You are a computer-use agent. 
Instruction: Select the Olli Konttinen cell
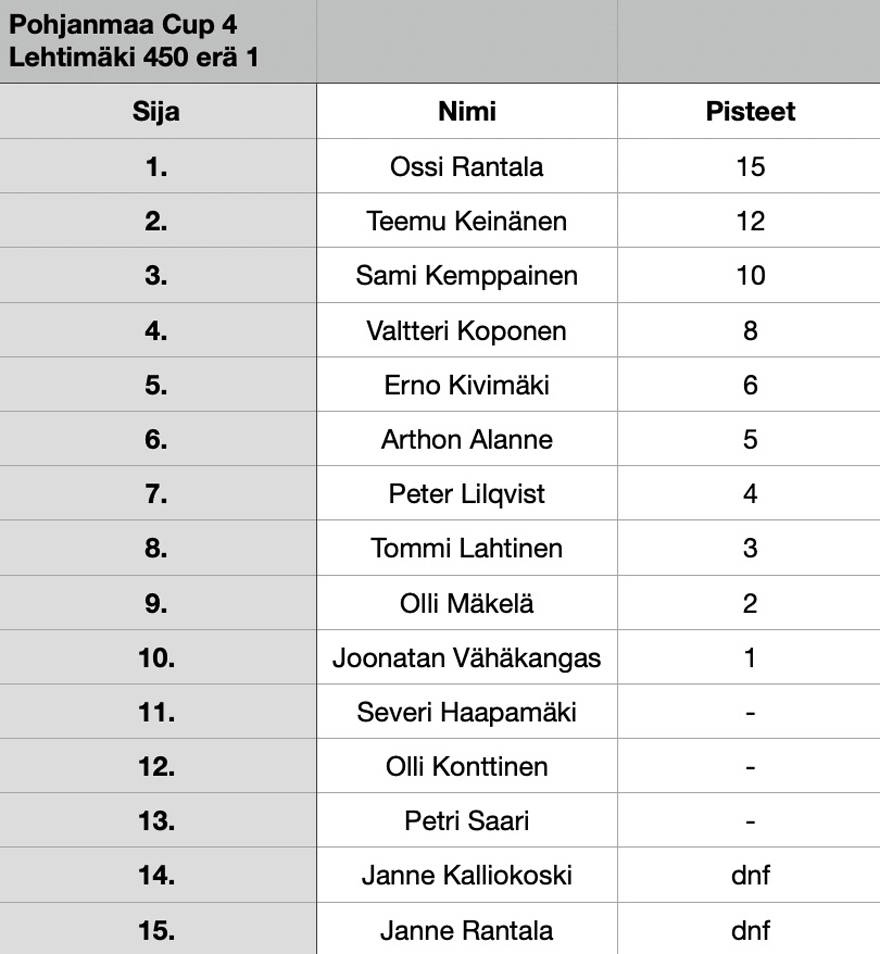[467, 765]
